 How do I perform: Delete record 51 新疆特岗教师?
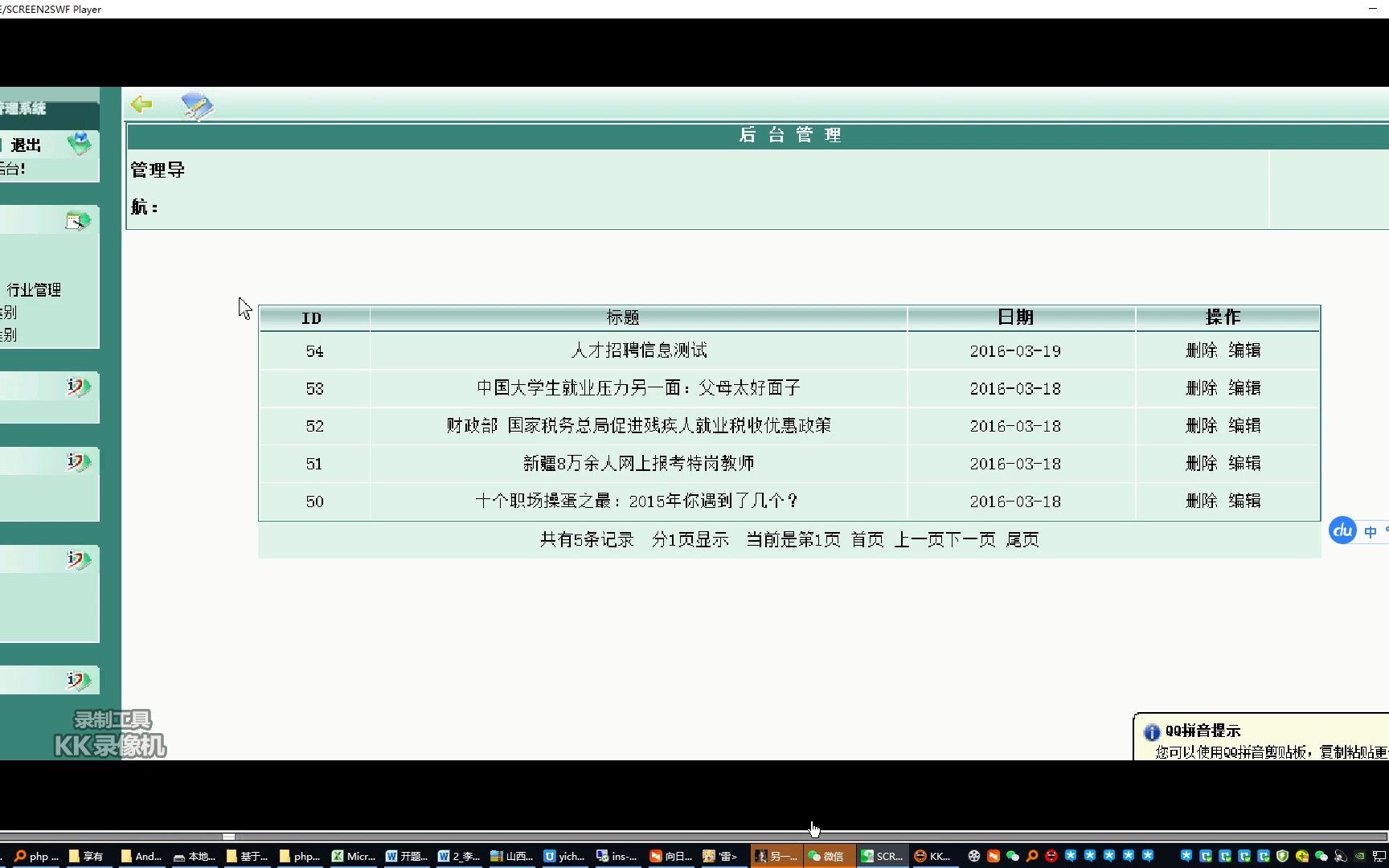(1202, 463)
